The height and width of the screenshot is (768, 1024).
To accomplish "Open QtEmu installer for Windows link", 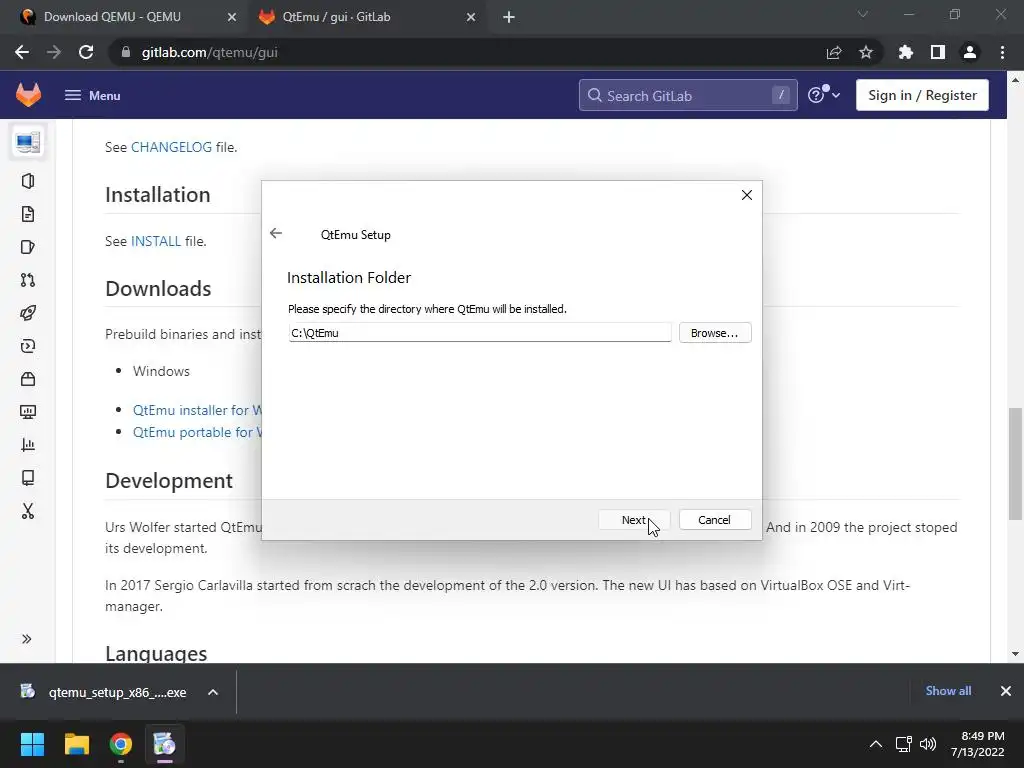I will point(197,410).
